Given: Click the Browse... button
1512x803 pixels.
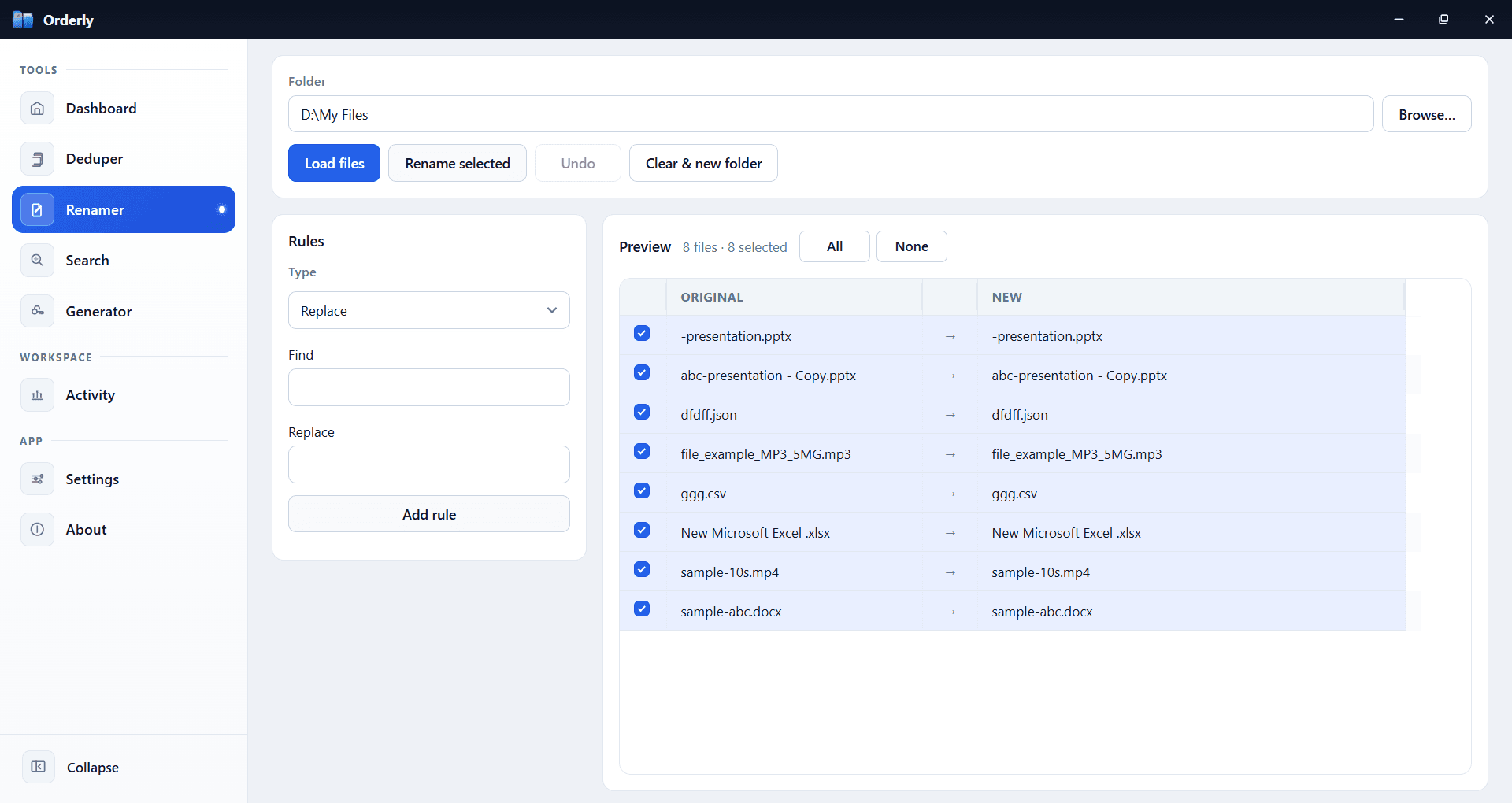Looking at the screenshot, I should (x=1427, y=114).
